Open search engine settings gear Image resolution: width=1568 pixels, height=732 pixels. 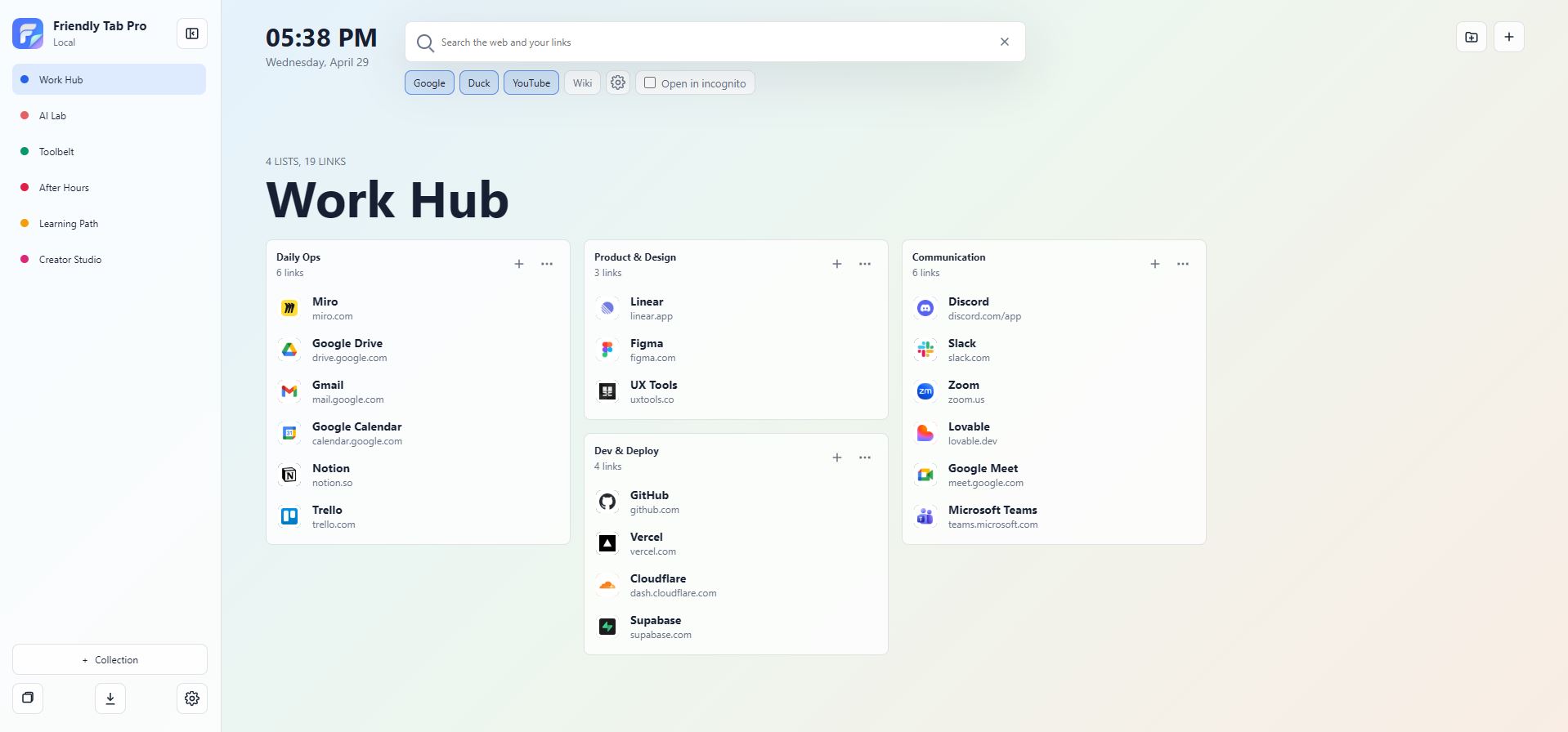point(618,83)
